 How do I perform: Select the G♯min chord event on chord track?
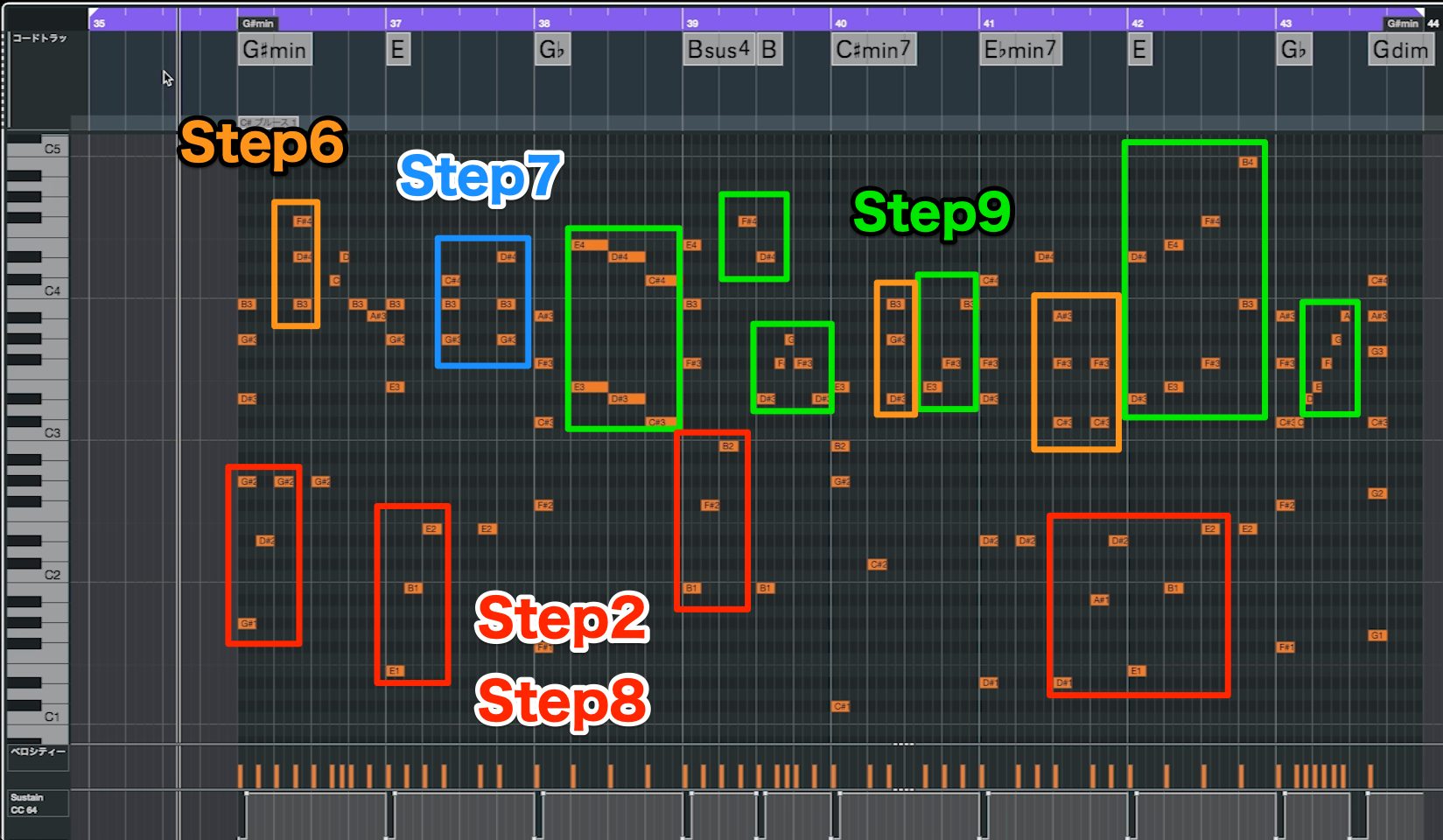tap(275, 50)
